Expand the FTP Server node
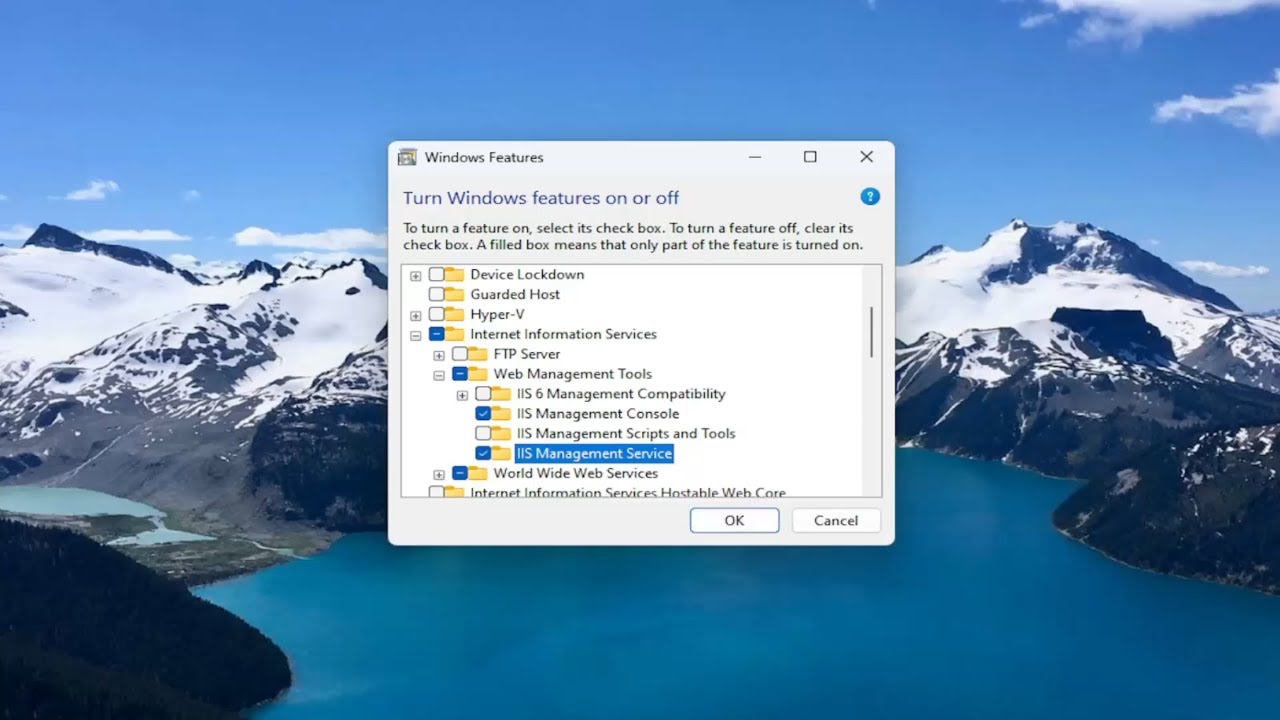This screenshot has height=720, width=1280. (439, 356)
